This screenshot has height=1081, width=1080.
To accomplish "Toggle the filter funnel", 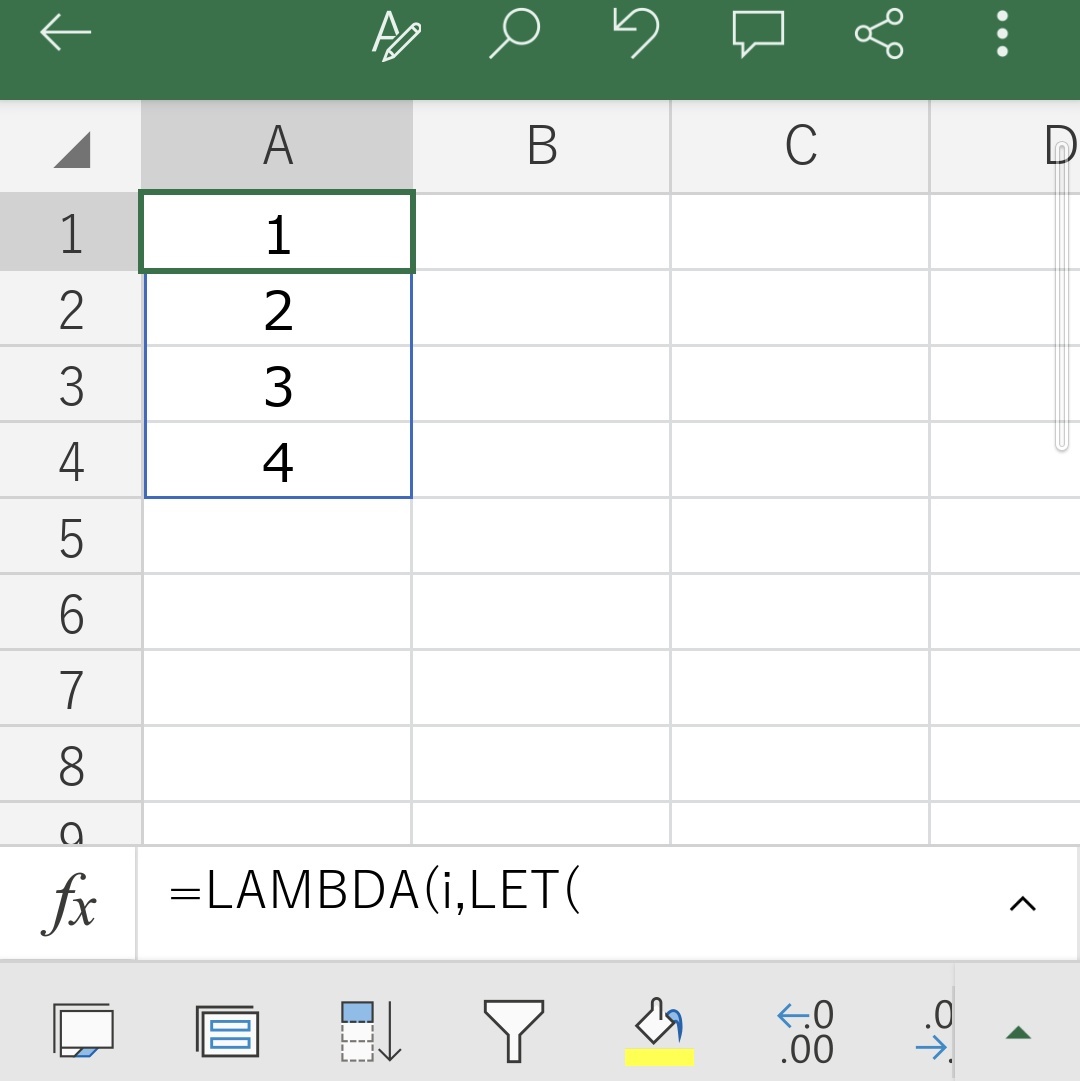I will point(514,1031).
